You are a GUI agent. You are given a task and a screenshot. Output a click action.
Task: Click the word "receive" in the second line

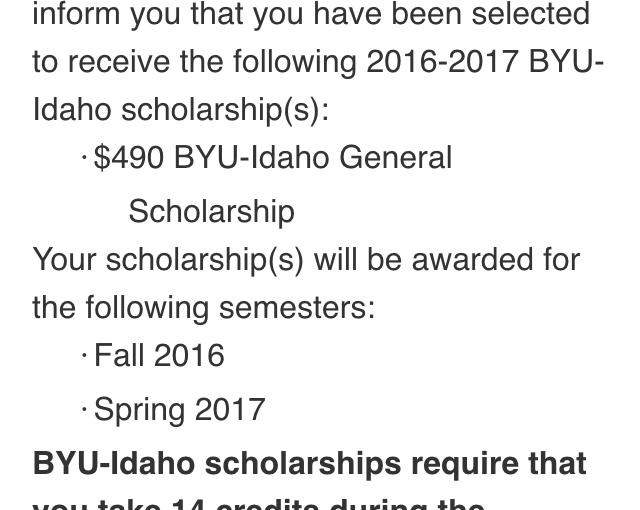click(x=119, y=62)
